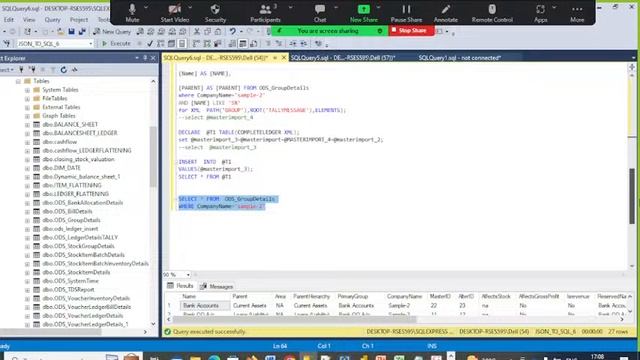Screen dimensions: 640x360
Task: Expand the dbo.DIM_DATE table node
Action: [x=27, y=168]
